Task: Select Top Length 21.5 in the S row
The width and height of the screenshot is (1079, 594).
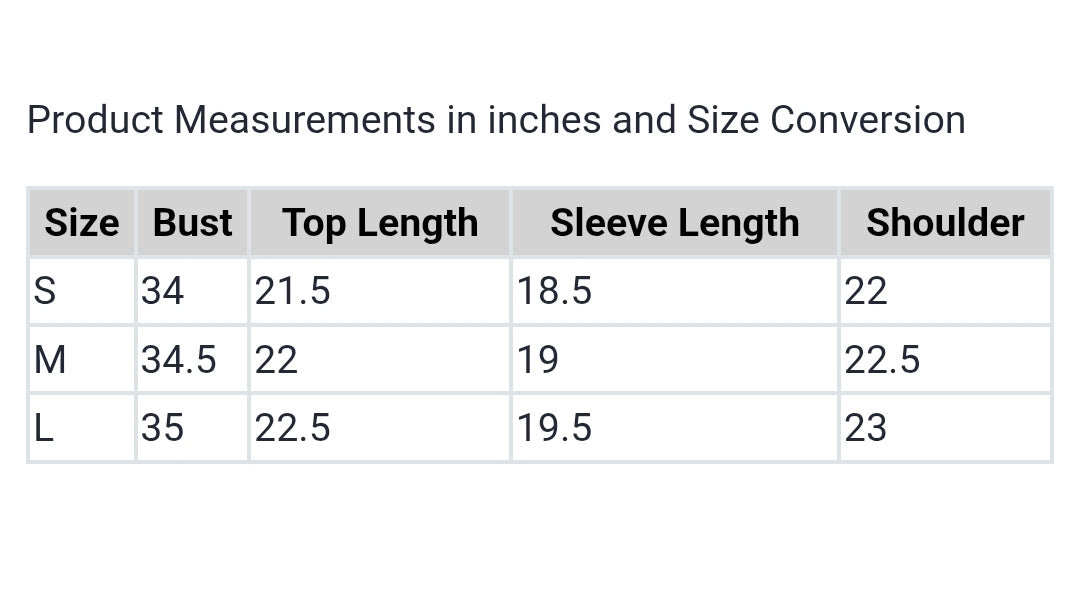Action: [292, 291]
